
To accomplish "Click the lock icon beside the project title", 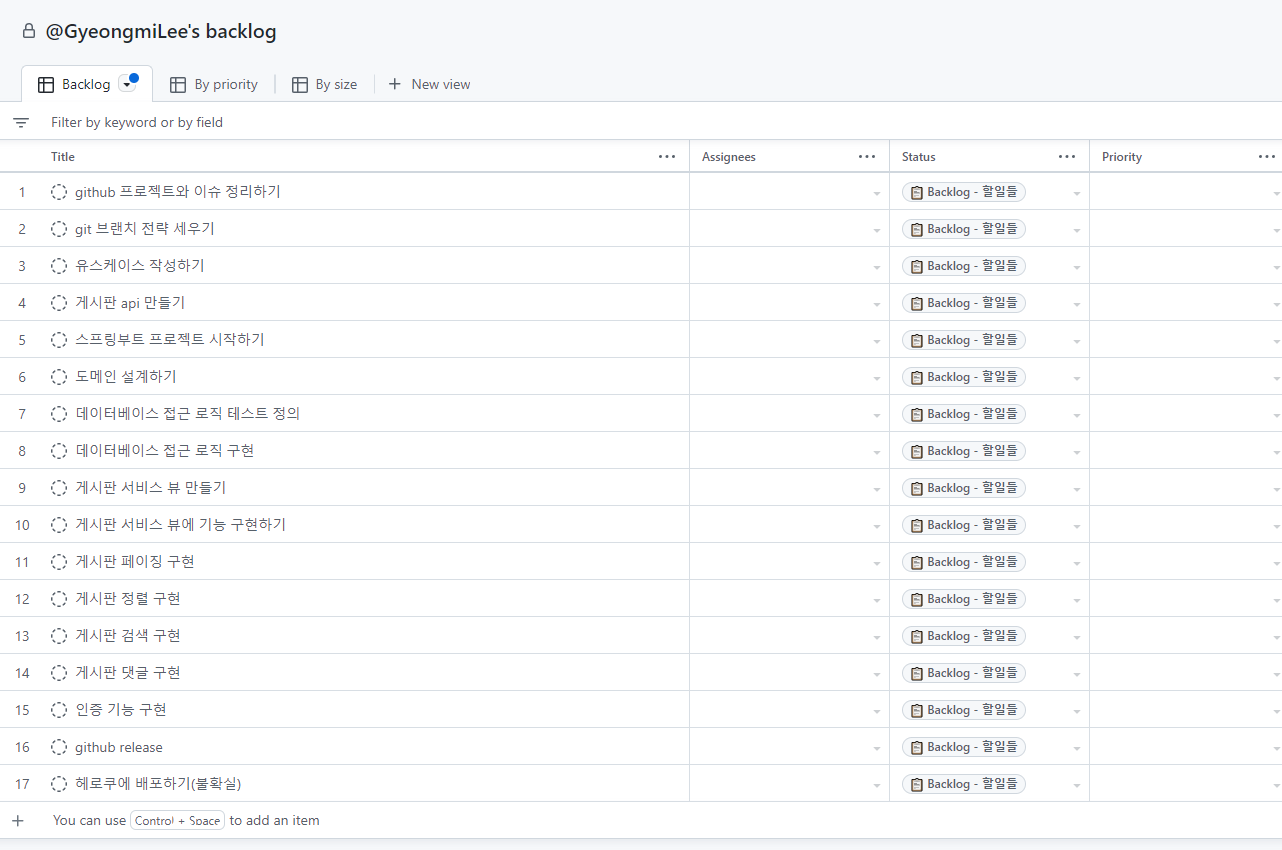I will [29, 31].
